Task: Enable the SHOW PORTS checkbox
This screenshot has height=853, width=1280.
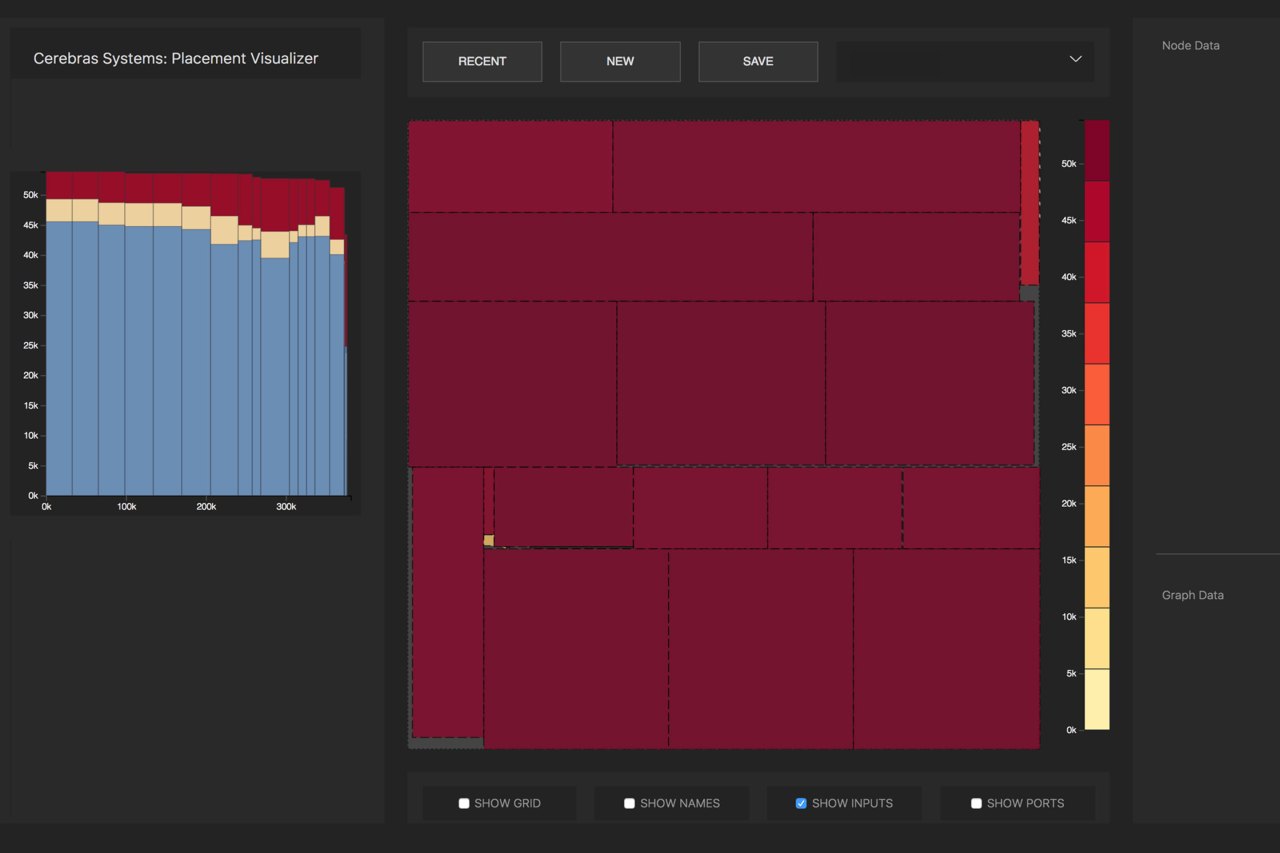Action: click(x=976, y=803)
